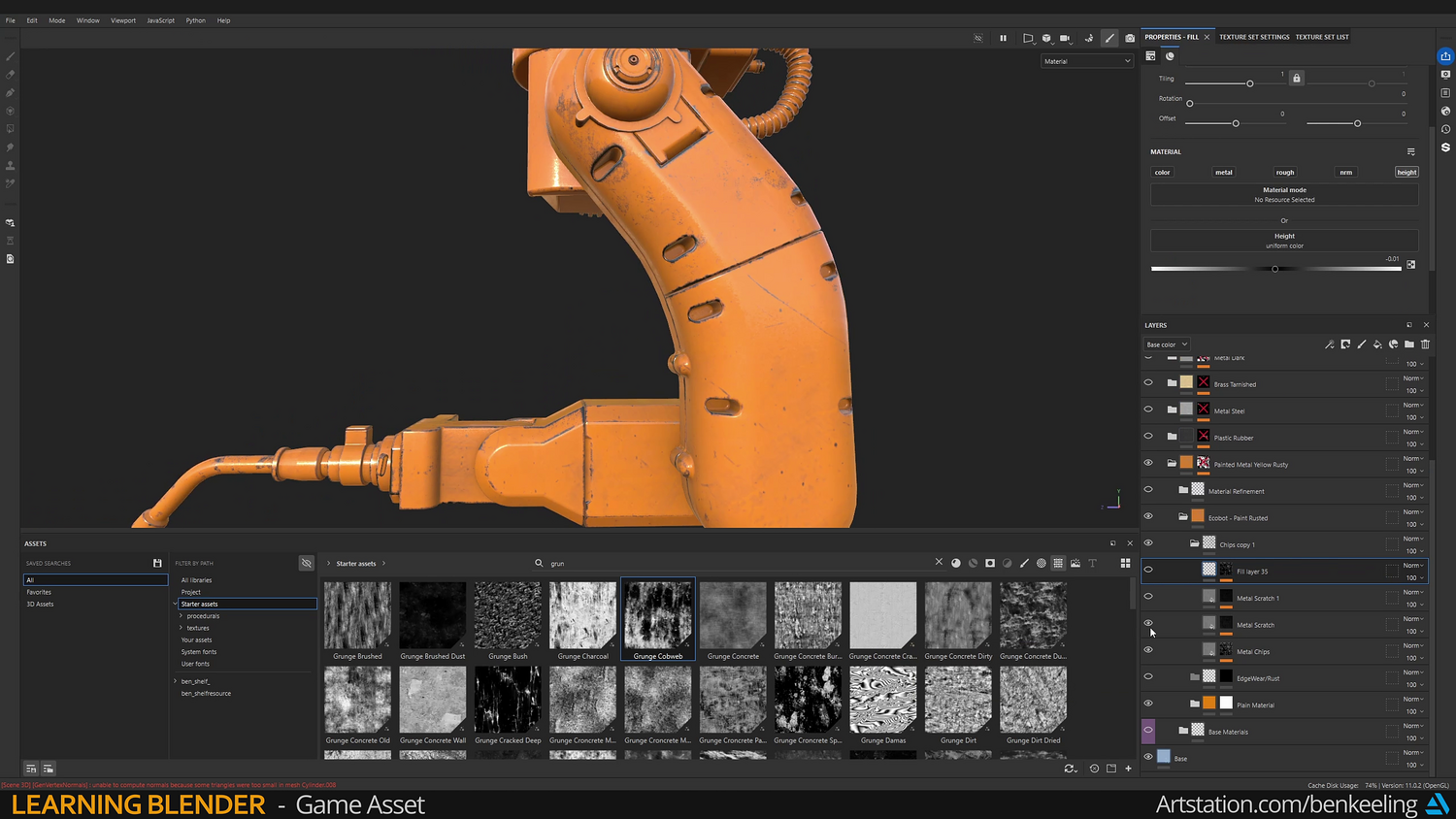
Task: Filter assets by brushes icon
Action: 1024,563
